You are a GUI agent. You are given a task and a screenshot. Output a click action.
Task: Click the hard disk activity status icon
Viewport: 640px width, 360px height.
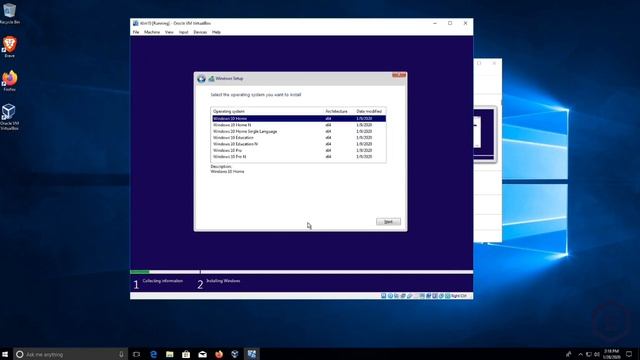tap(383, 296)
